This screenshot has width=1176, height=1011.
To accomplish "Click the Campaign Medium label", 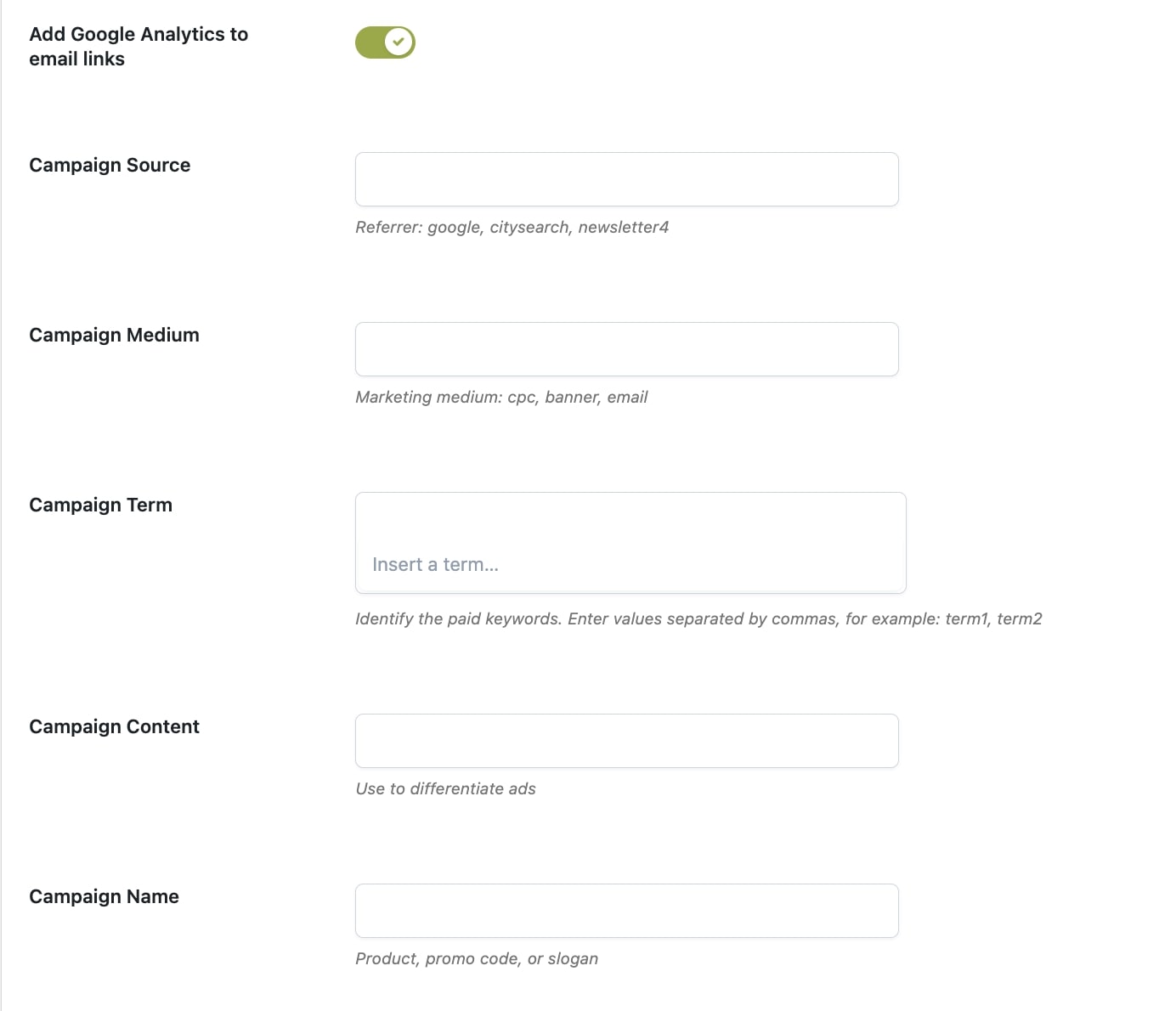I will 114,335.
